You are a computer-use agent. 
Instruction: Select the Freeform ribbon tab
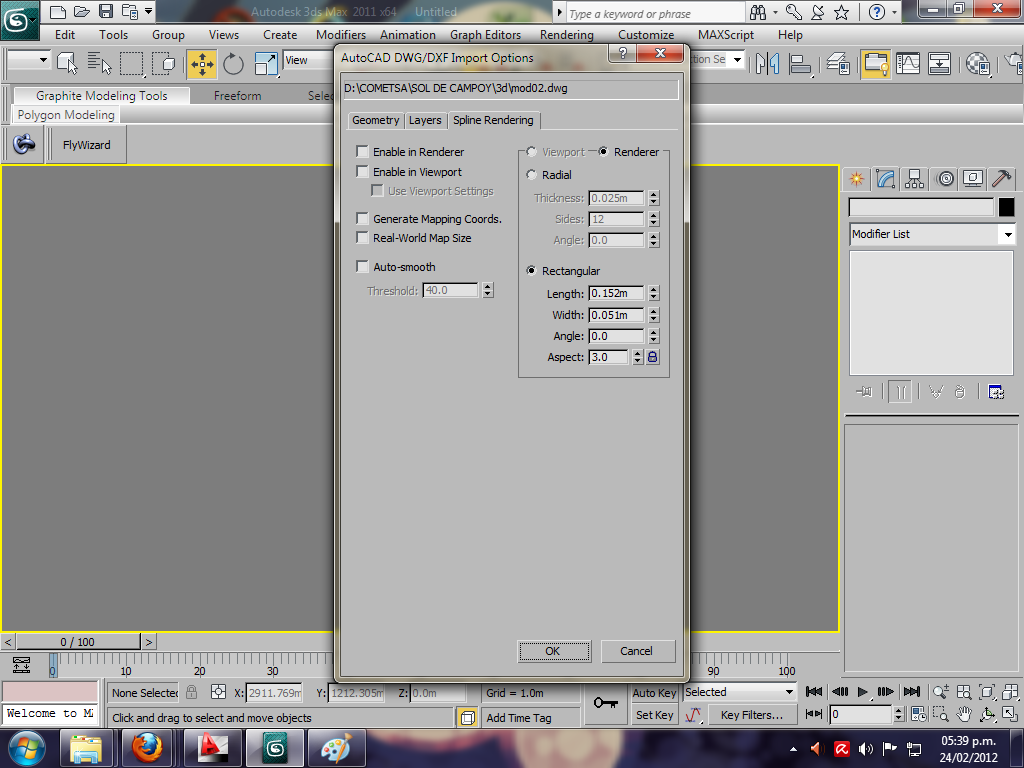tap(237, 95)
